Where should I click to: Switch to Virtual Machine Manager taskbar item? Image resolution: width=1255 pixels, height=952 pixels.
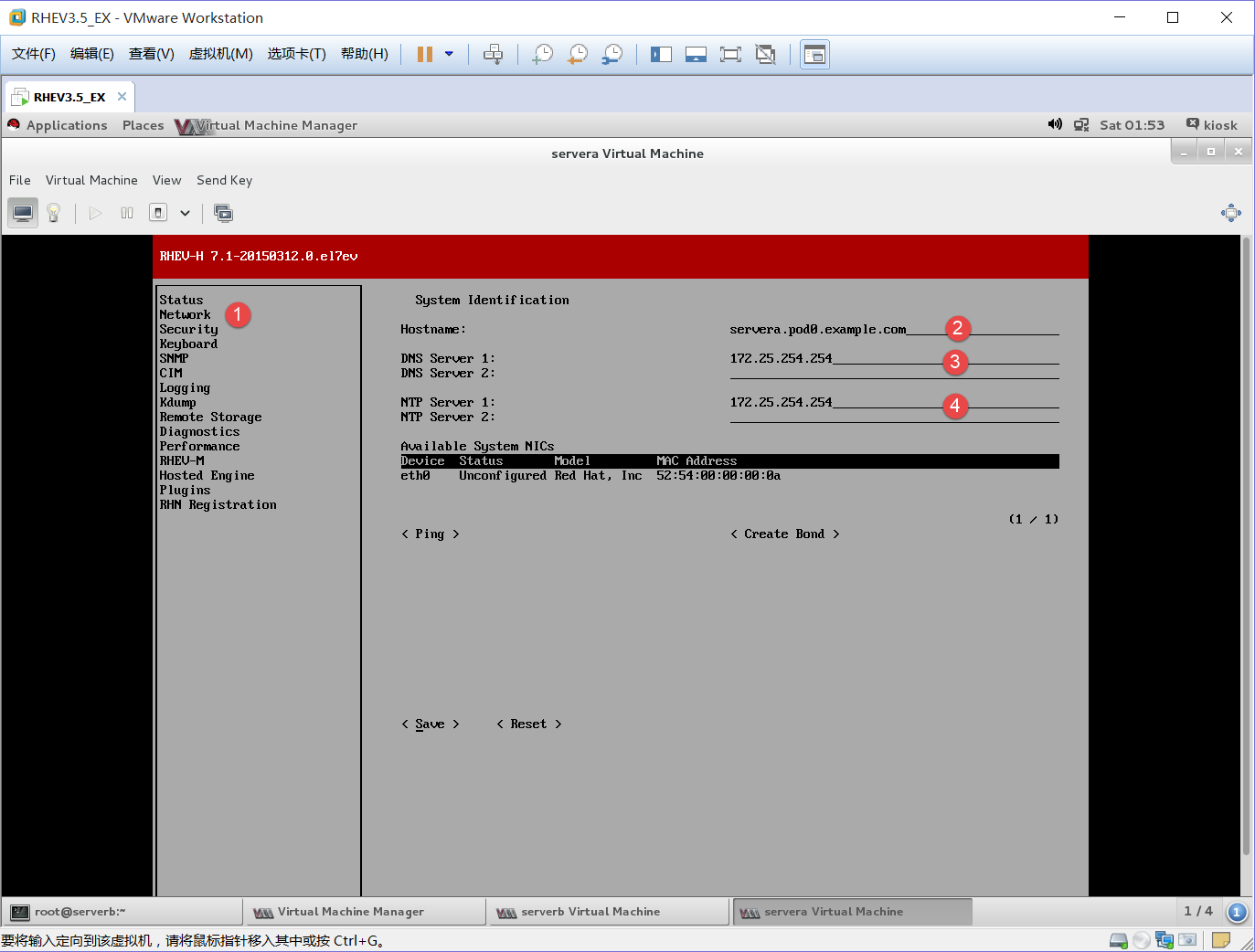[365, 912]
